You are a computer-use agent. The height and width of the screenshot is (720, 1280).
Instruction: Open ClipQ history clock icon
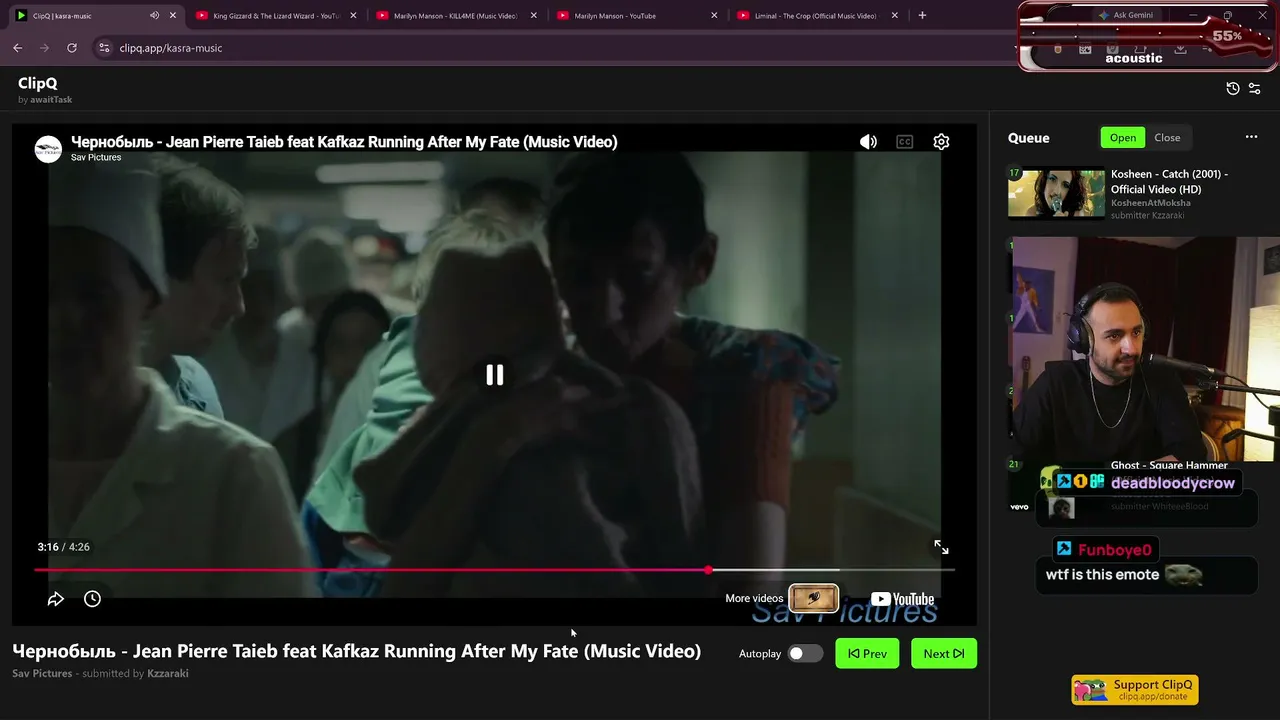(1233, 88)
